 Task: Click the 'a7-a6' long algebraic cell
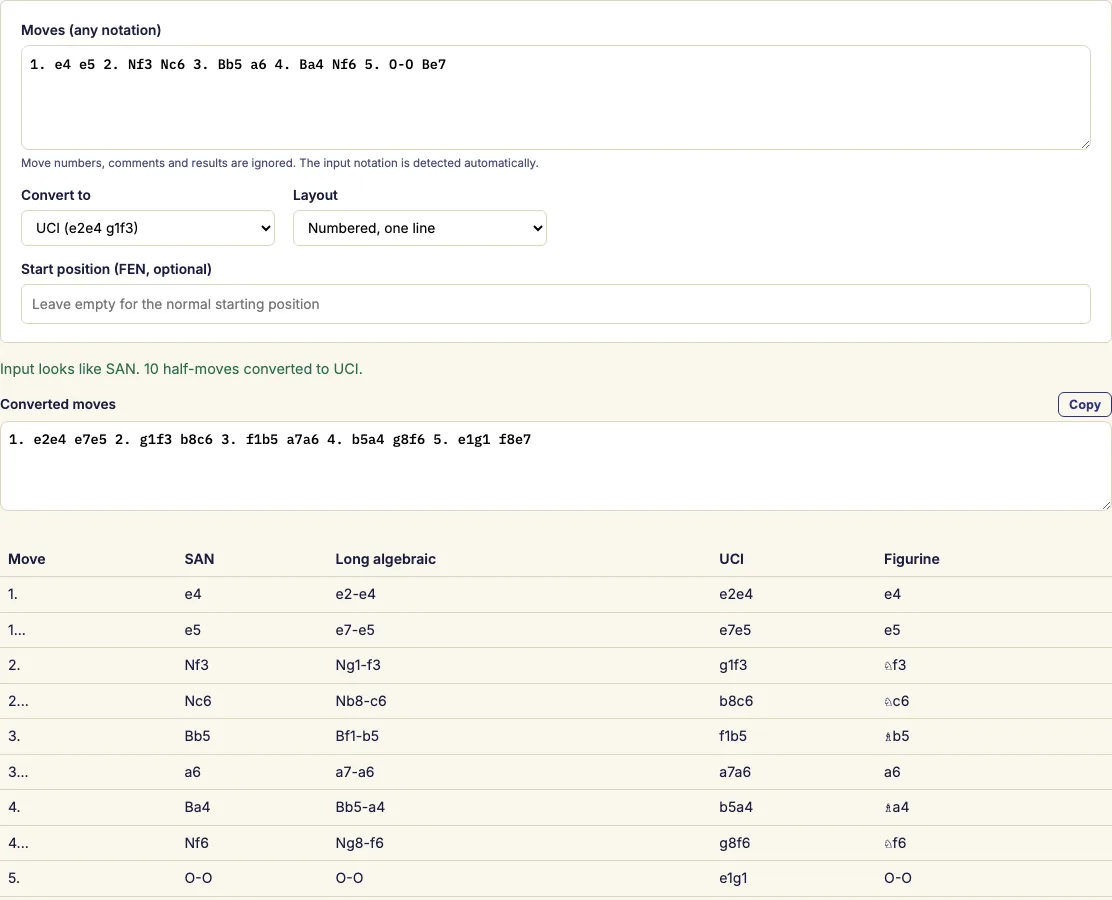(355, 772)
